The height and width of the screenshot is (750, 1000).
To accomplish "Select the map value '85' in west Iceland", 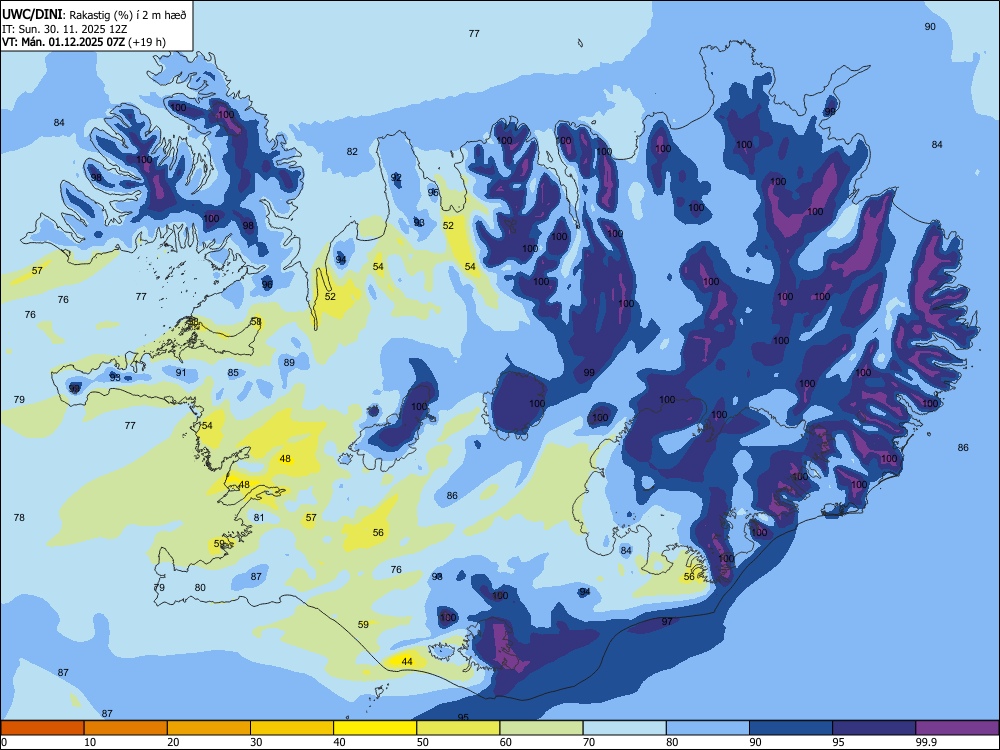I will point(233,372).
